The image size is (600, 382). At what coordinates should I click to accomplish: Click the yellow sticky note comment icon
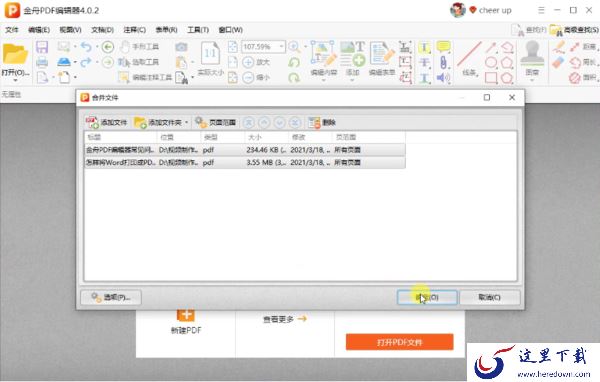point(443,47)
